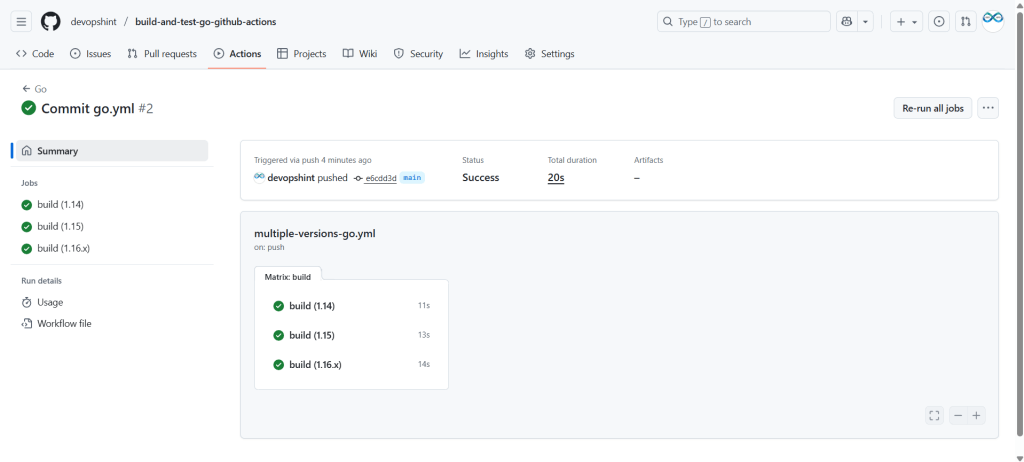
Task: Switch to the Projects tab
Action: 301,54
